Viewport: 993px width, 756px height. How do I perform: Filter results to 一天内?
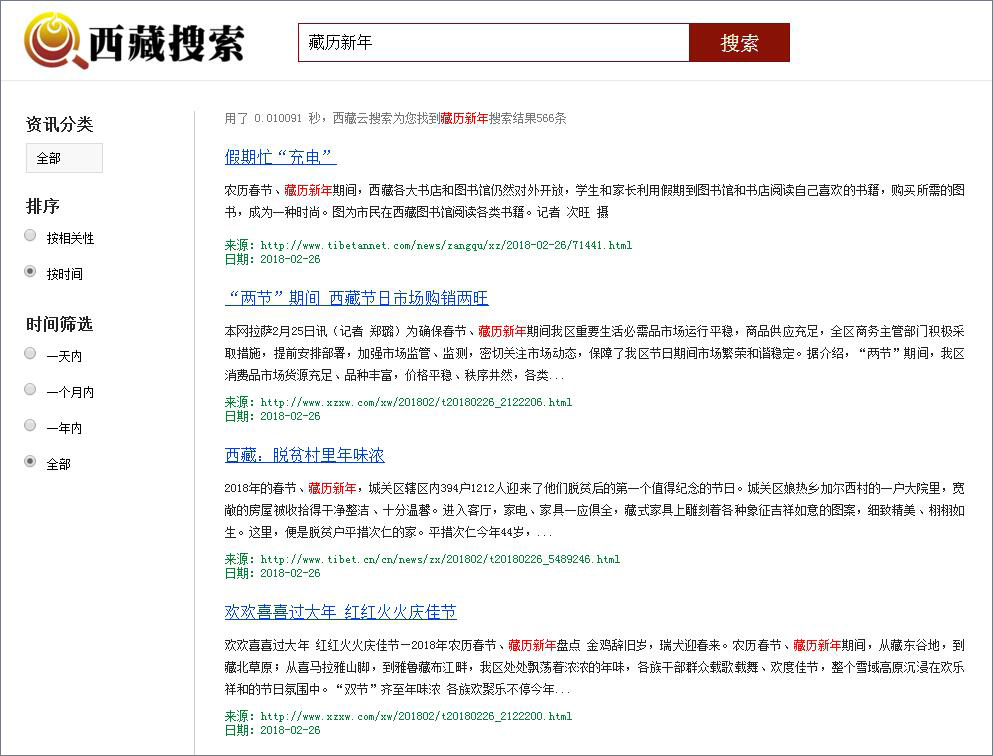click(30, 354)
